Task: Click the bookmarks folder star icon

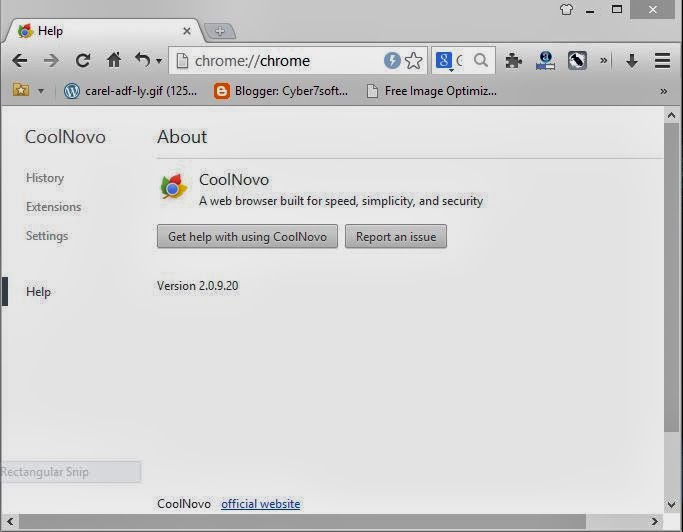Action: 20,90
